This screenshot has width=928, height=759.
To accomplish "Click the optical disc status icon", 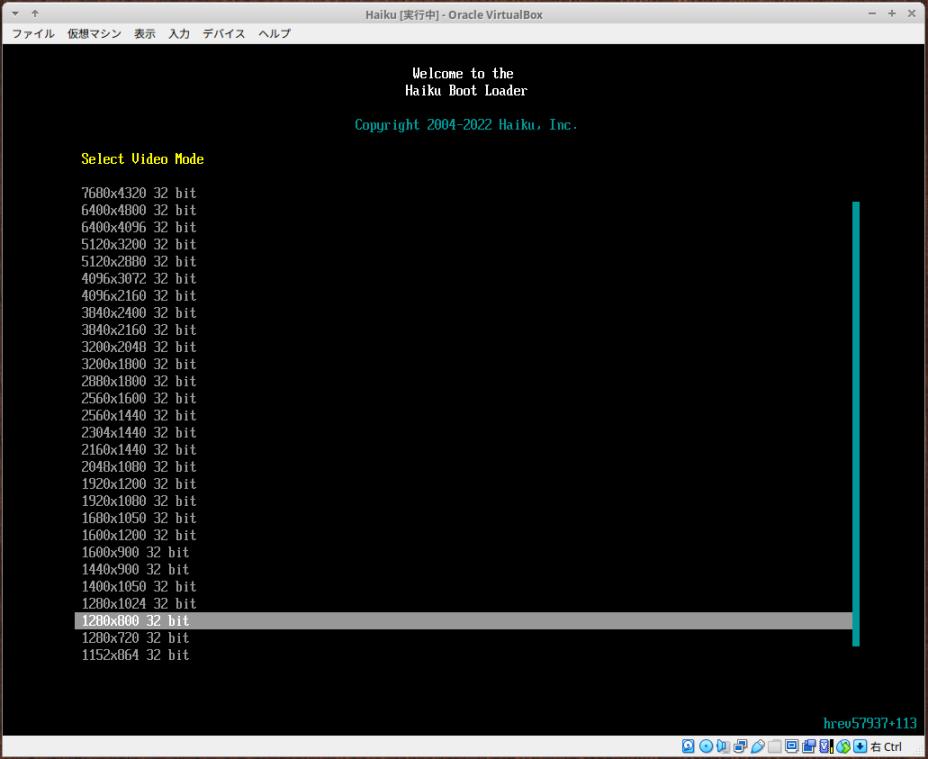I will 706,746.
